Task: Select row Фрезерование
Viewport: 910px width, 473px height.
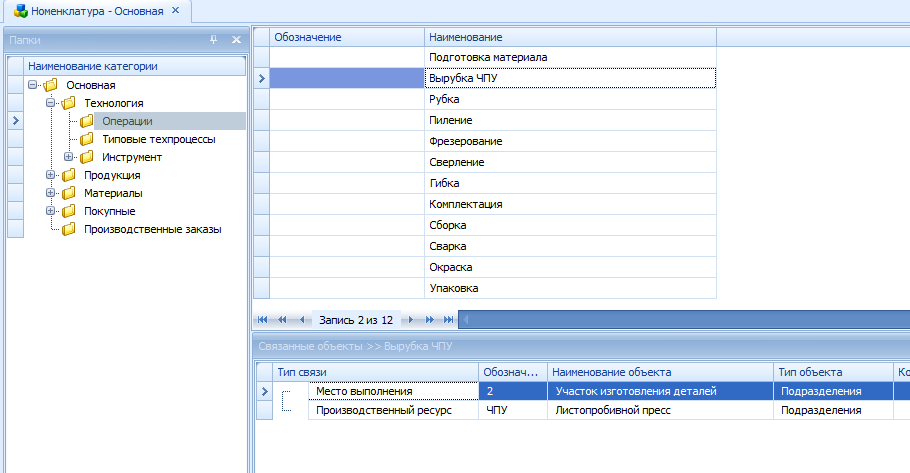Action: [x=493, y=141]
